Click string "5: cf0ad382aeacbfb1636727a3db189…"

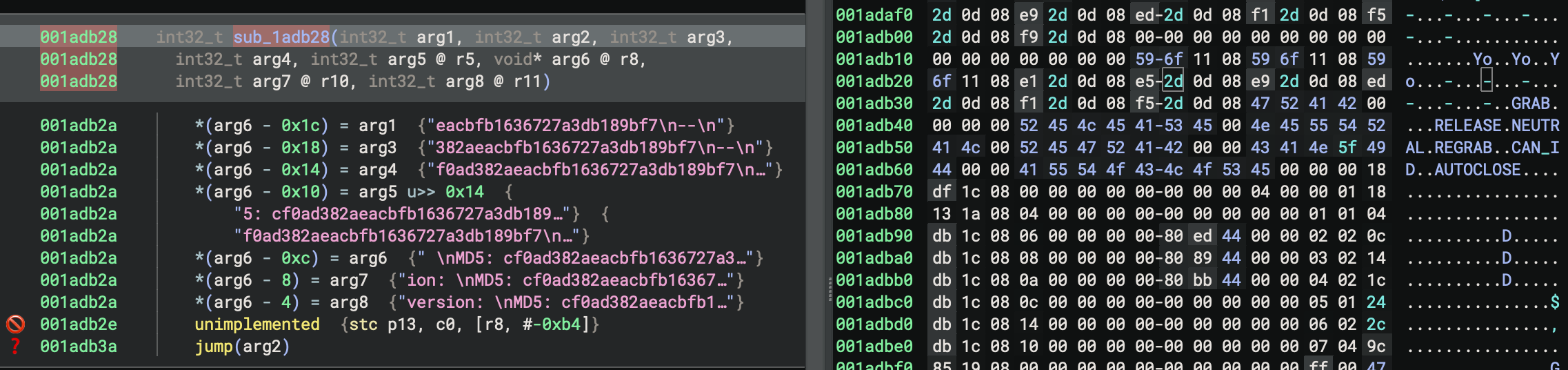(402, 213)
